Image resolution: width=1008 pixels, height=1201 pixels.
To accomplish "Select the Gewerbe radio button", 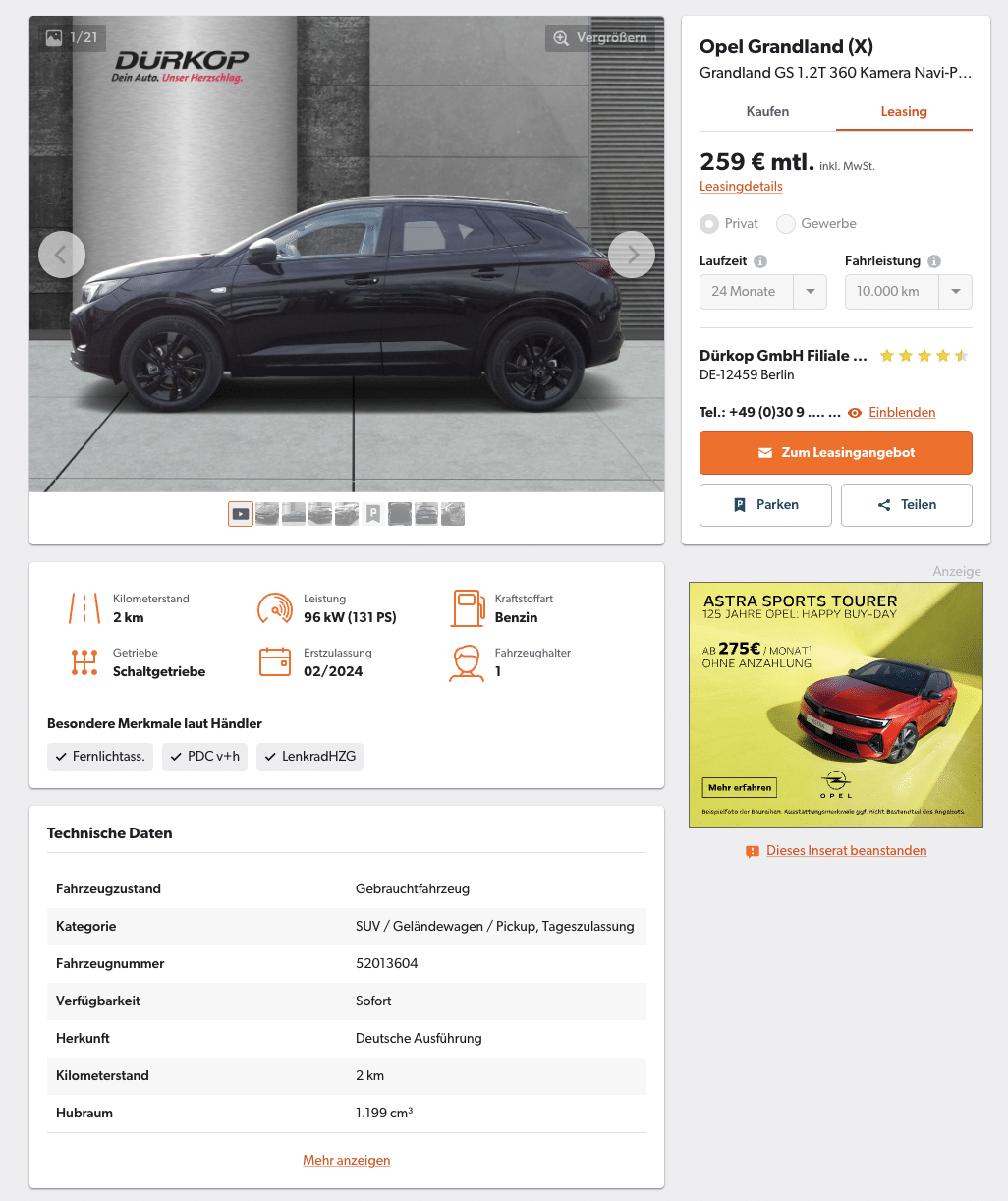I will tap(786, 224).
